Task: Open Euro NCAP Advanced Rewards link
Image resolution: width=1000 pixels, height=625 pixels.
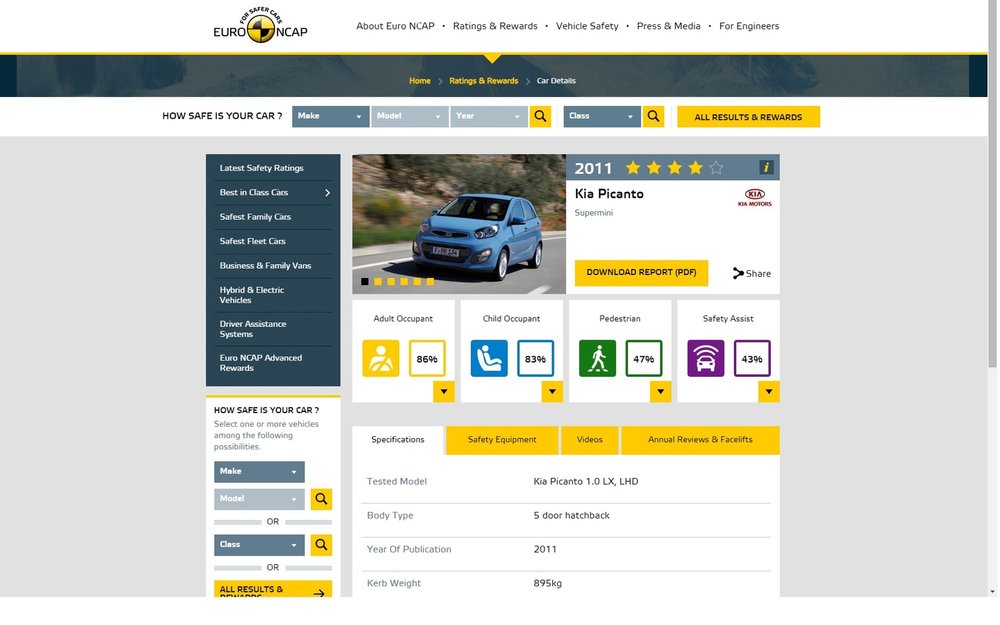Action: click(x=260, y=363)
